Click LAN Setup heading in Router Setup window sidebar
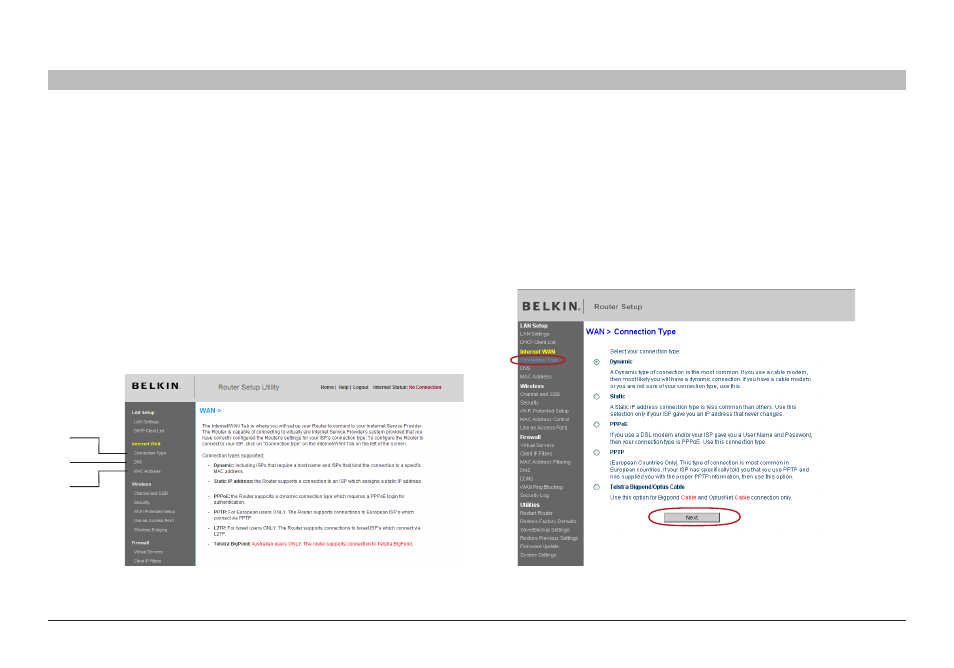This screenshot has width=954, height=668. [x=534, y=326]
